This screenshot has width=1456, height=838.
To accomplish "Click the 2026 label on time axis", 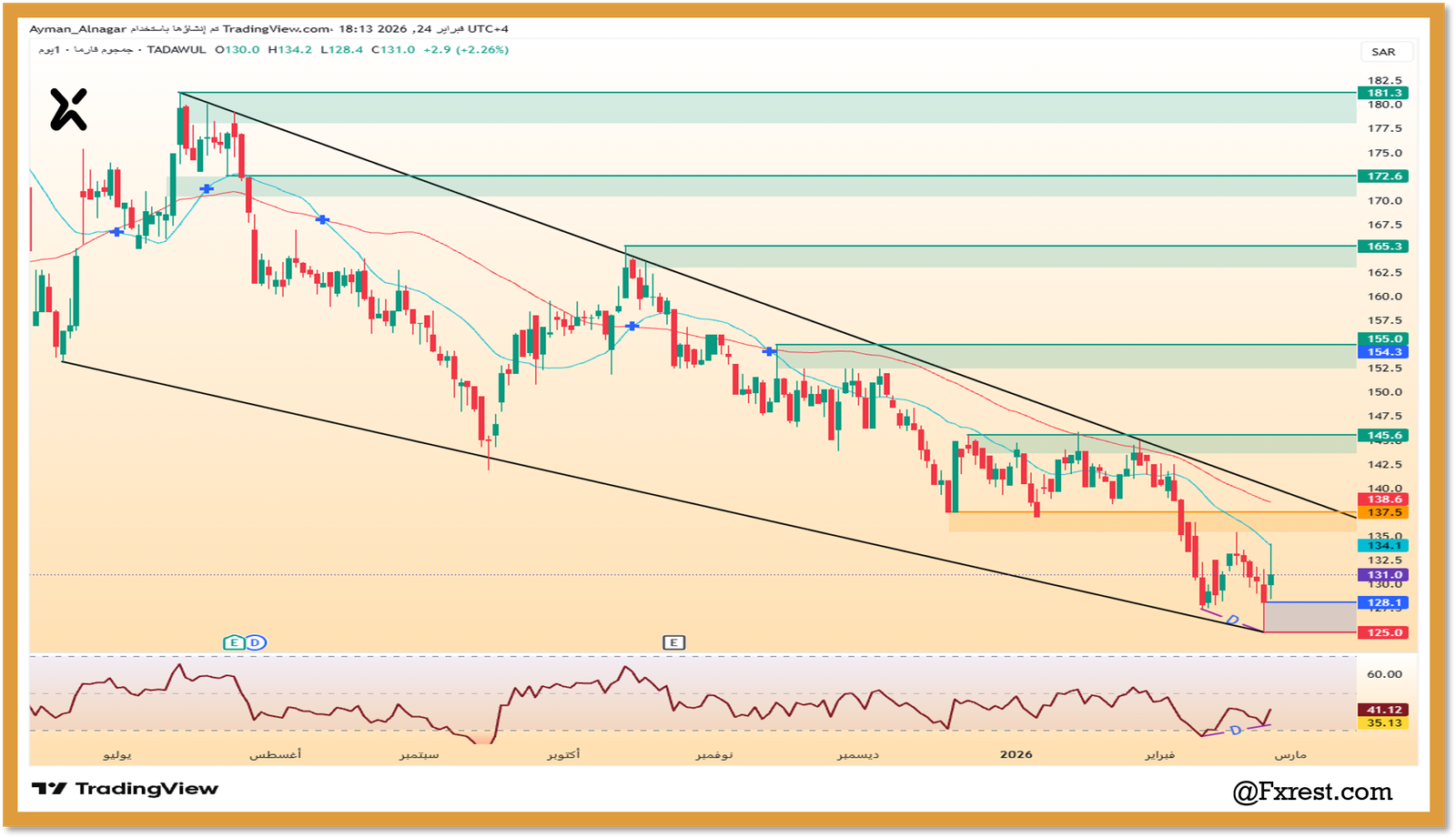I will point(1016,754).
